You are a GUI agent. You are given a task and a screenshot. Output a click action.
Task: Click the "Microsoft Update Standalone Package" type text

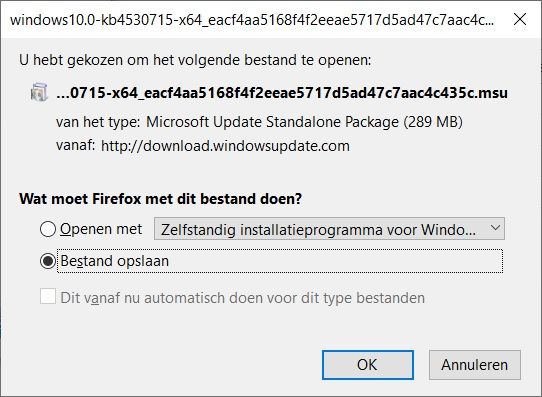point(304,122)
